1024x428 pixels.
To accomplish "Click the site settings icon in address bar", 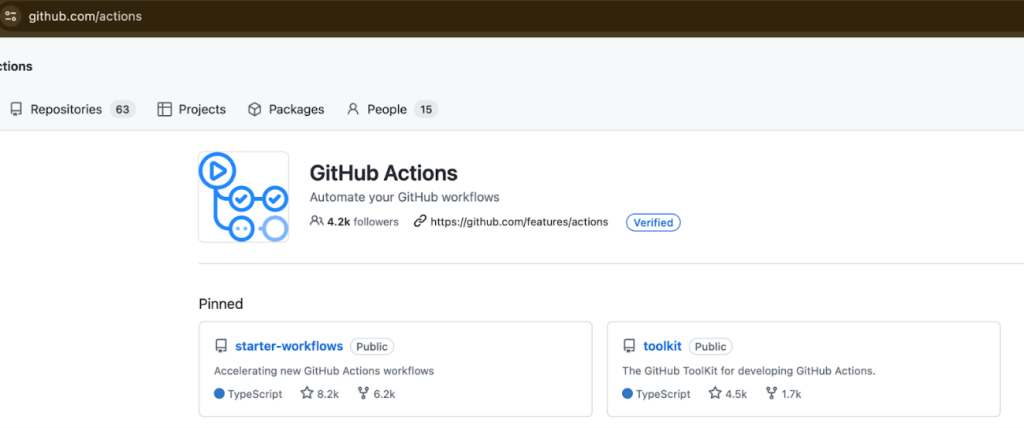I will click(11, 16).
